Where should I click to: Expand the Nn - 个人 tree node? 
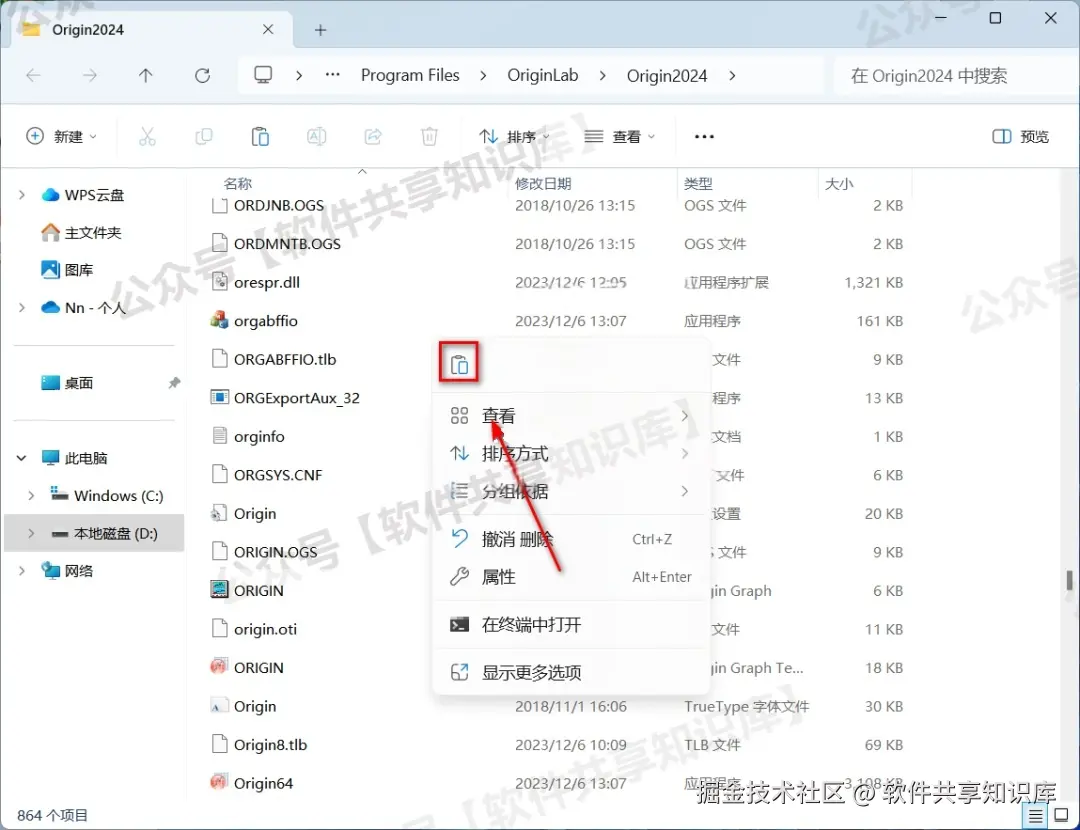pos(21,307)
